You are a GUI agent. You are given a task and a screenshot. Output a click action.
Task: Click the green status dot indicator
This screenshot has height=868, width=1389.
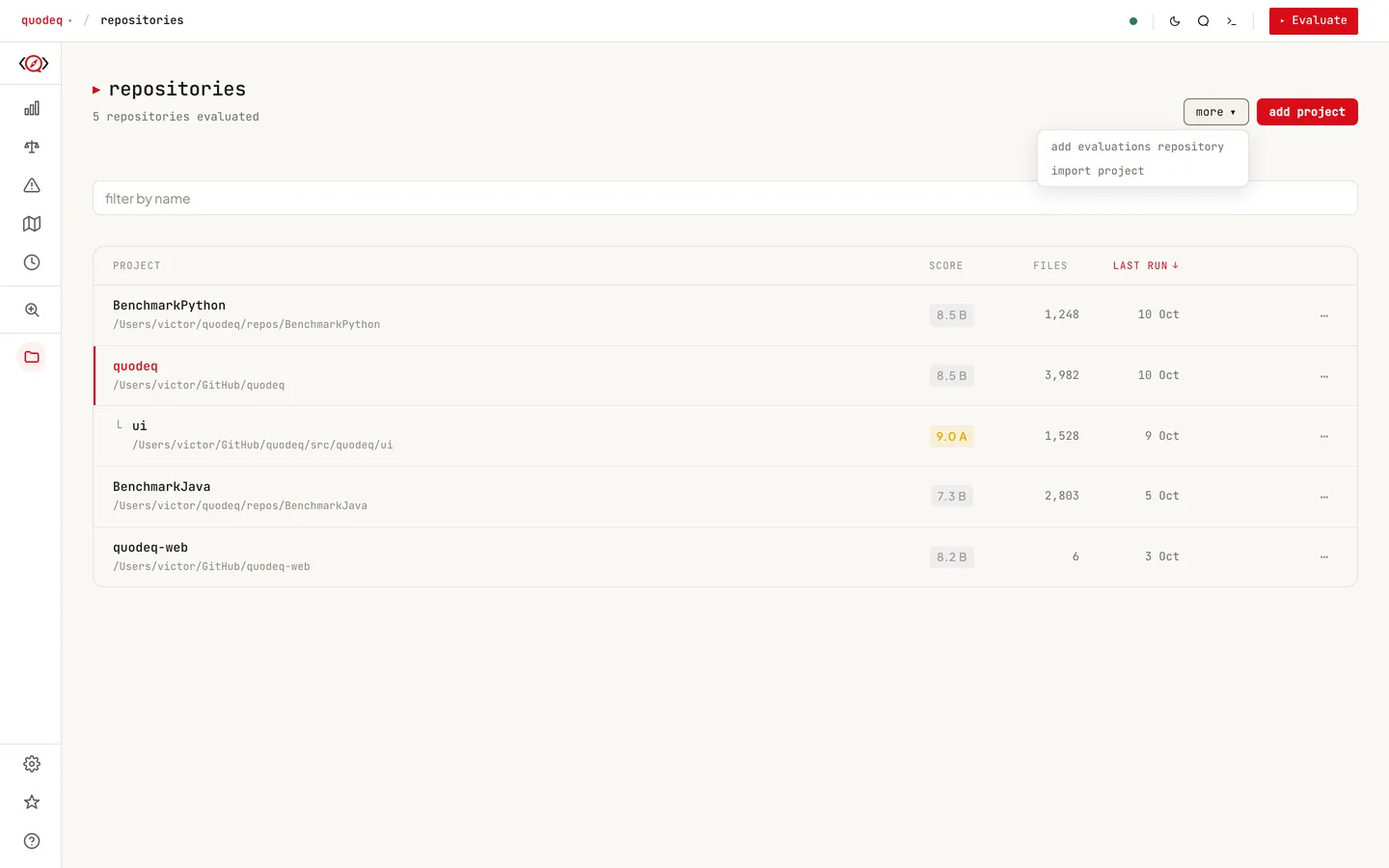point(1133,21)
